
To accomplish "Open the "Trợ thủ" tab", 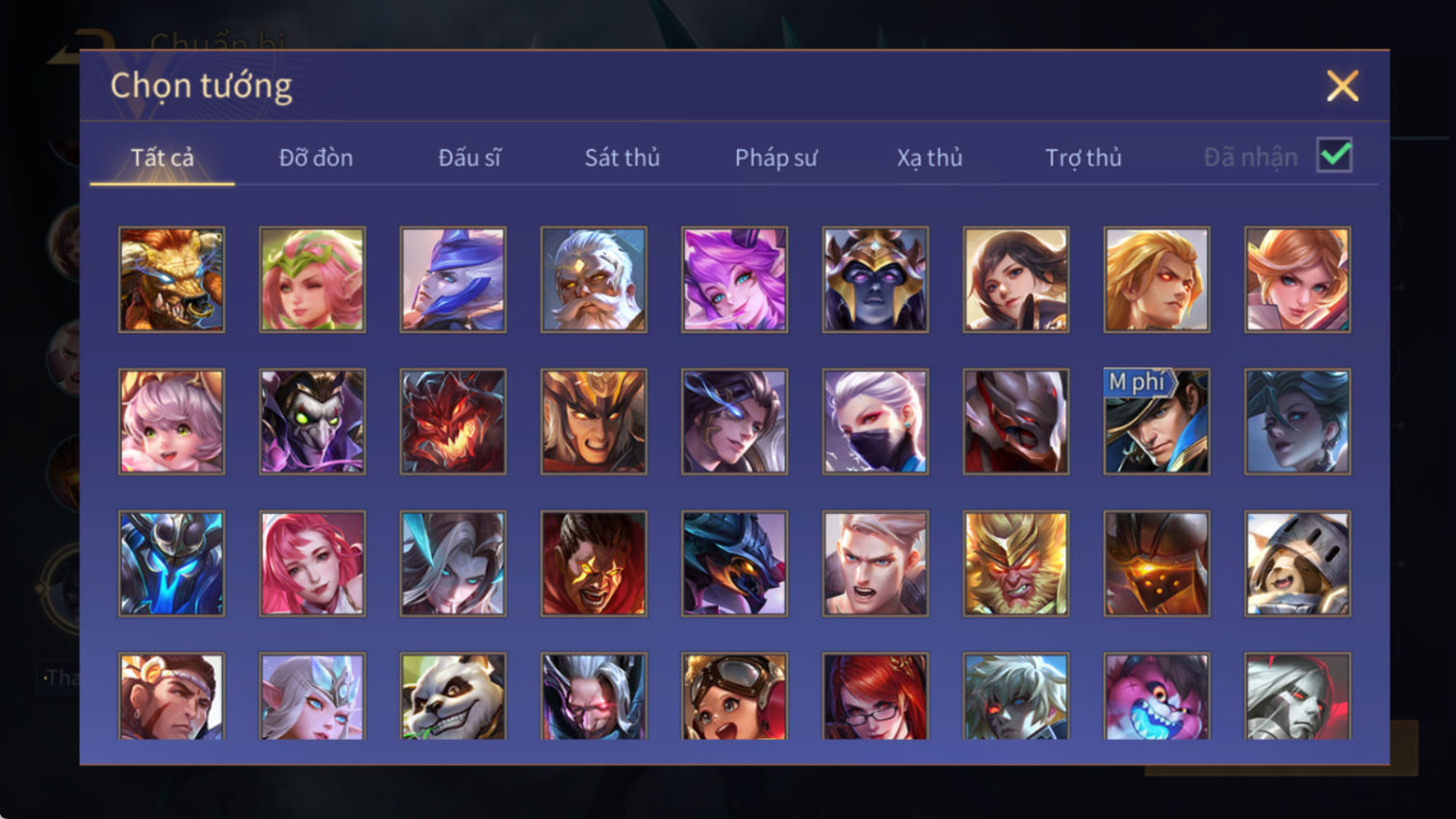I will pyautogui.click(x=1084, y=158).
